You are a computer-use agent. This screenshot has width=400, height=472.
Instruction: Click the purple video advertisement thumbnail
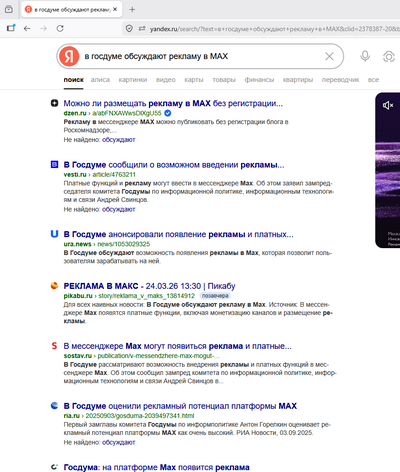[388, 170]
